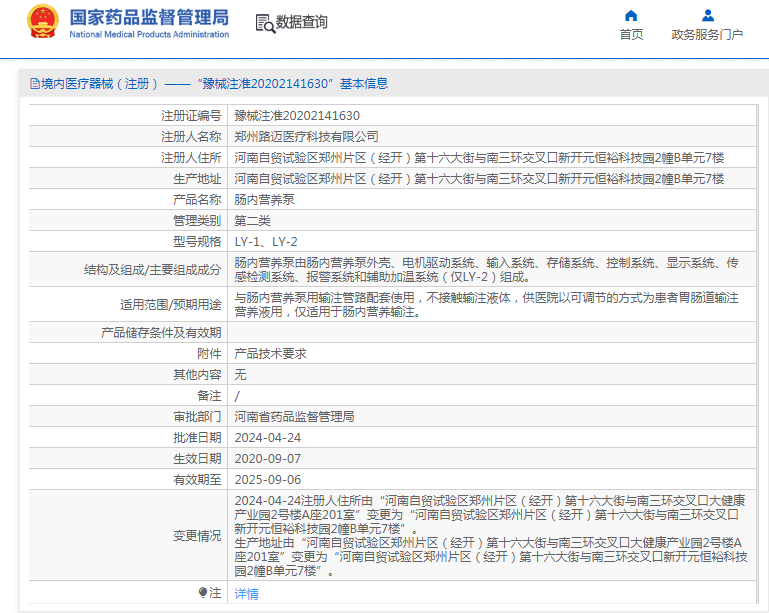
Task: Click the lightbulb 注 icon
Action: coord(203,593)
